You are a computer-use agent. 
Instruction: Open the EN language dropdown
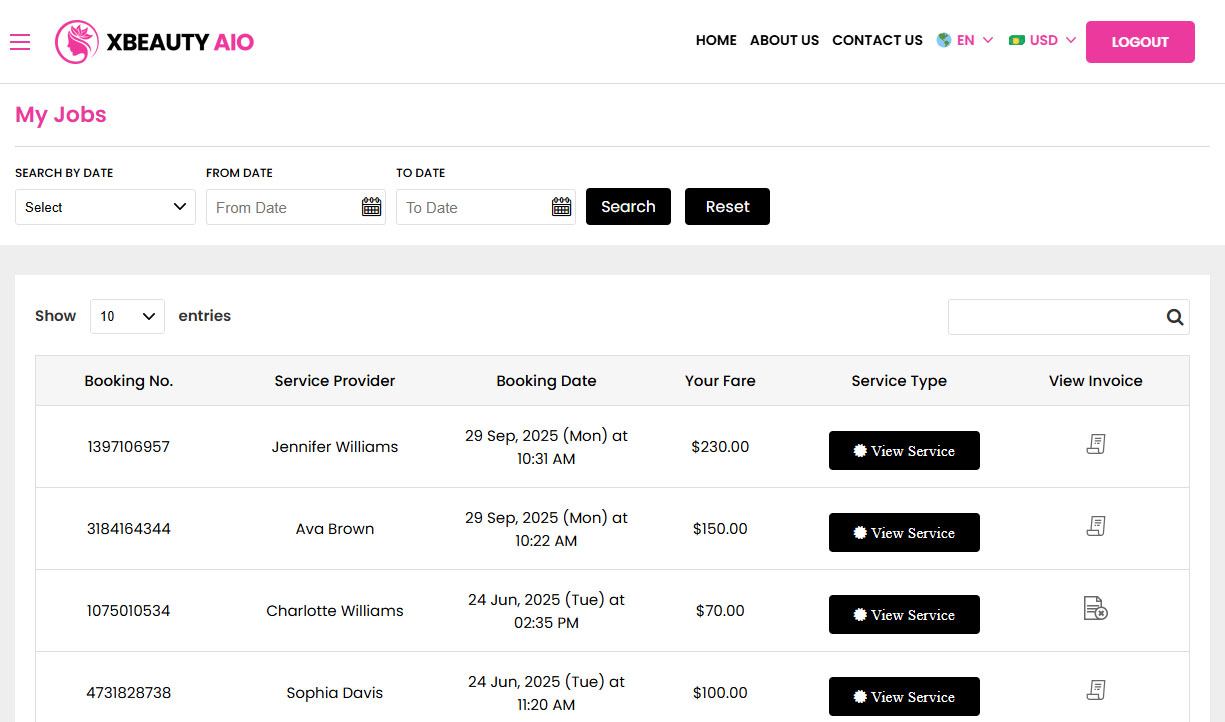click(x=968, y=40)
